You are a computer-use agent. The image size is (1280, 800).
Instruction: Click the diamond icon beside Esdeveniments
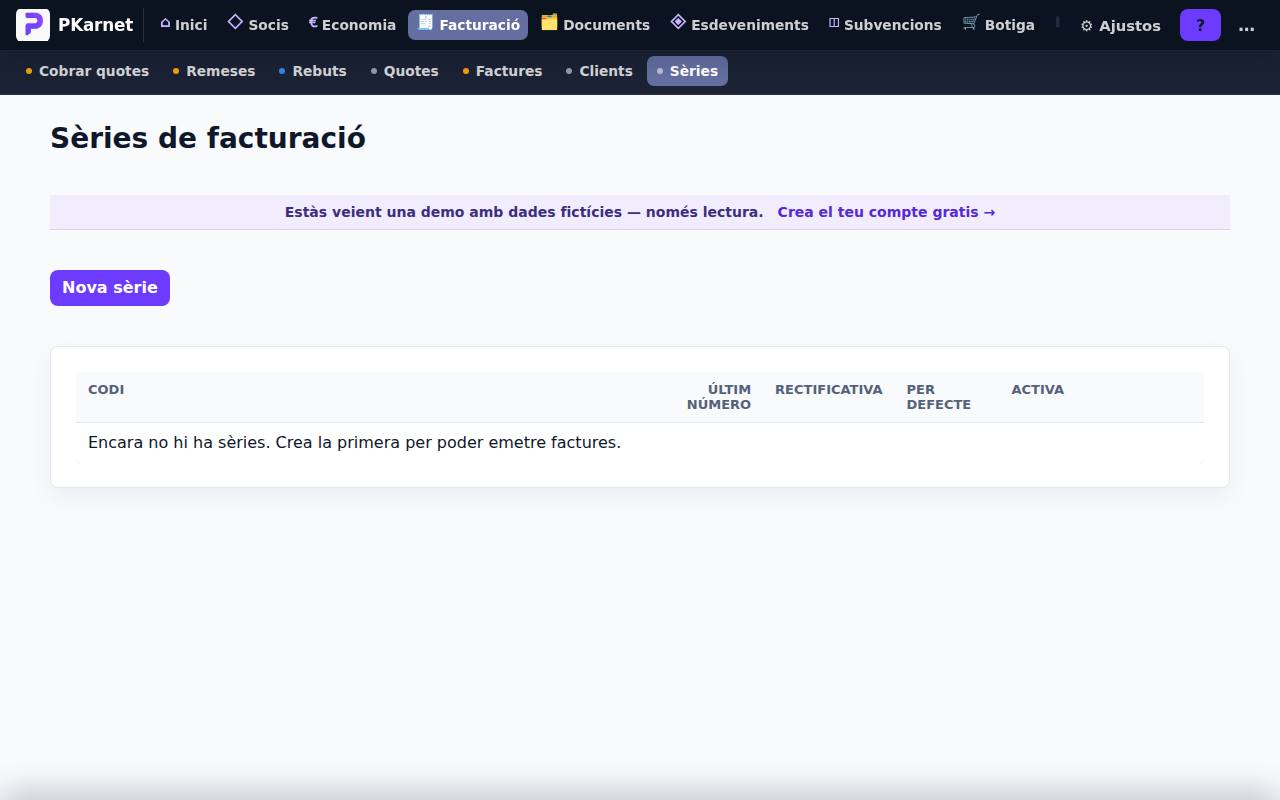coord(678,22)
